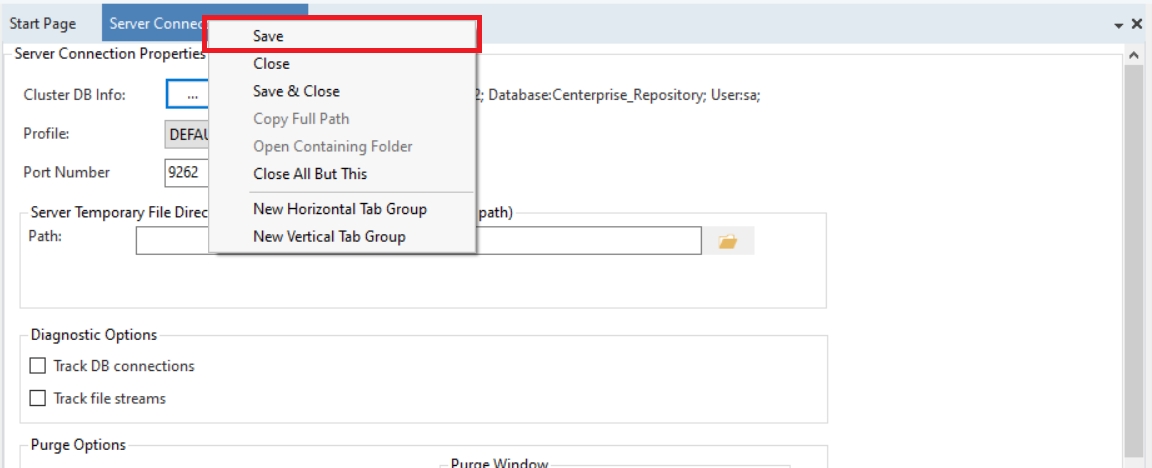The image size is (1152, 468).
Task: Pick Save & Close menu entry
Action: coord(296,91)
